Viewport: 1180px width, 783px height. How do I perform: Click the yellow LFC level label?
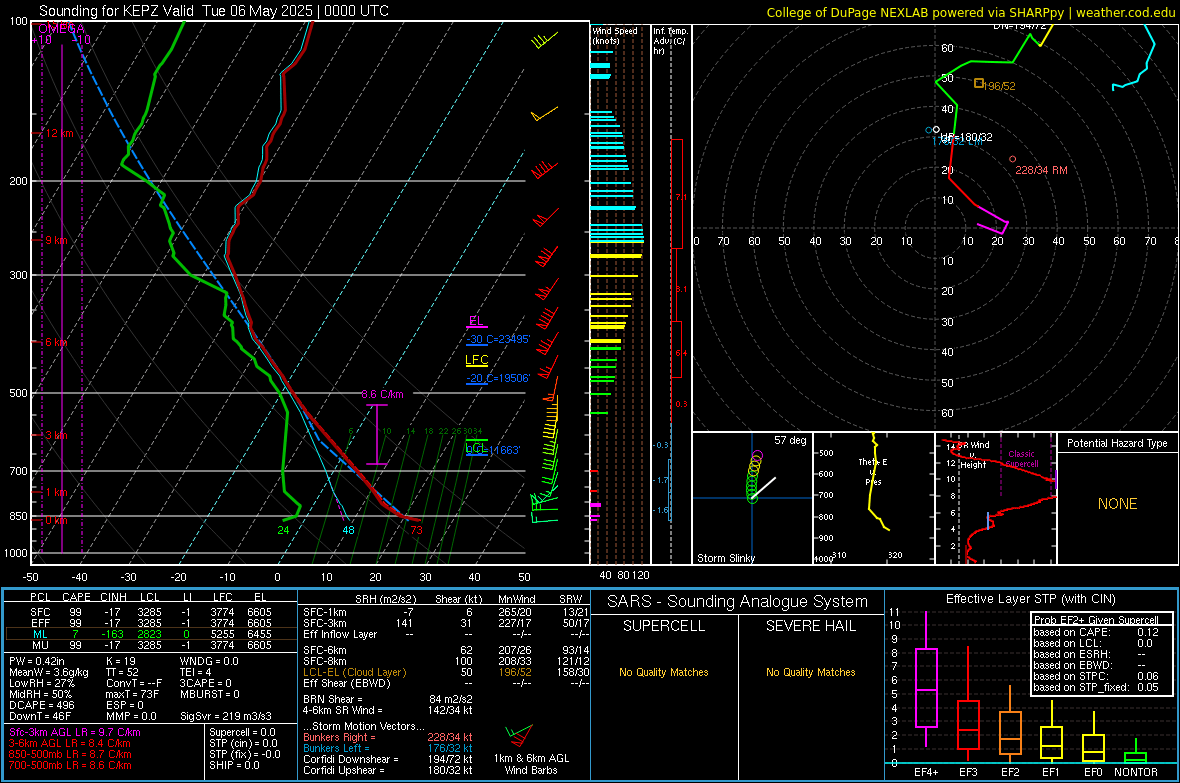pos(476,360)
